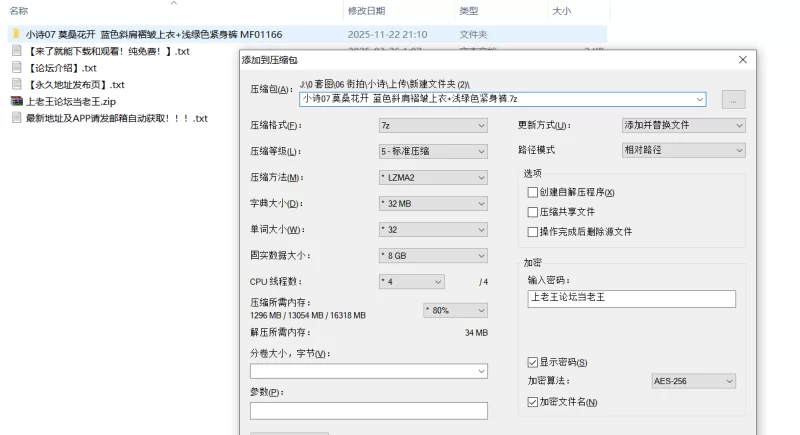Click text file icon for 【来了就能下载和观看!纯免费!】.txt
Screen dimensions: 800x435
17,50
